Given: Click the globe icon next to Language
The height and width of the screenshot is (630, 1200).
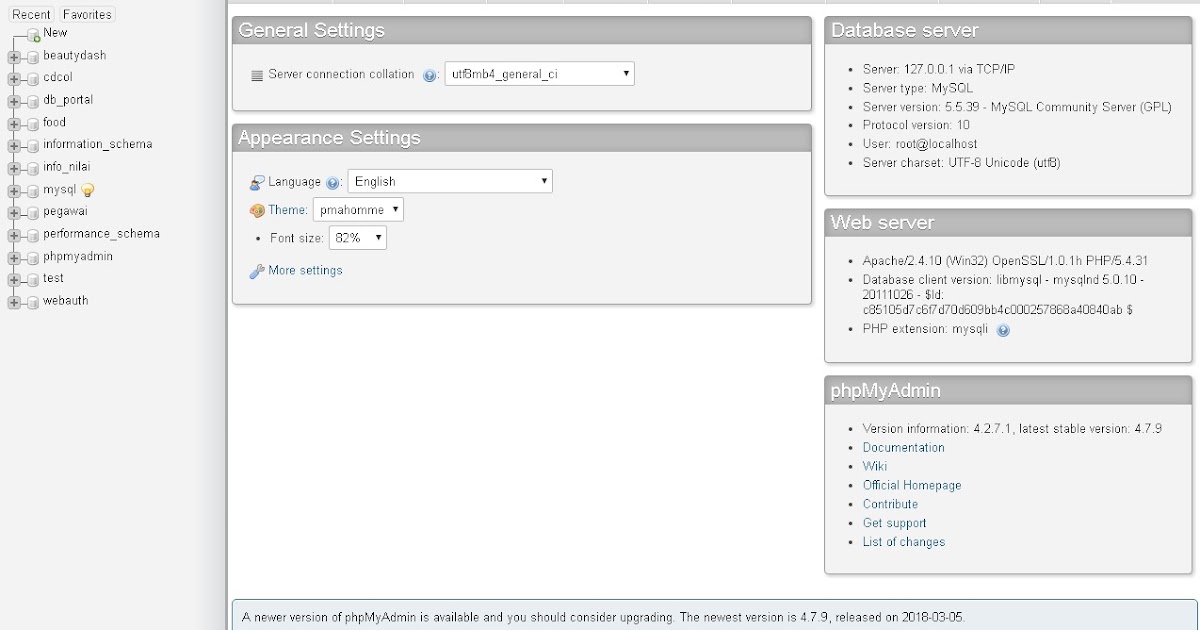Looking at the screenshot, I should pos(256,181).
